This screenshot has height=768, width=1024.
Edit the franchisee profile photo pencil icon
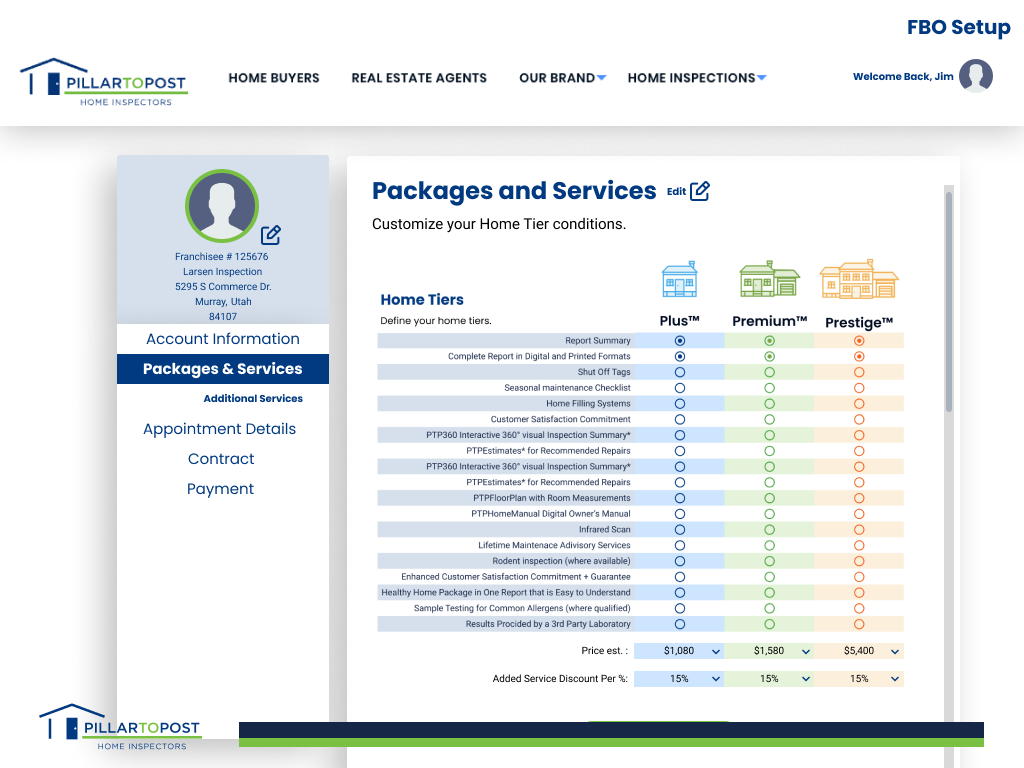pos(270,234)
